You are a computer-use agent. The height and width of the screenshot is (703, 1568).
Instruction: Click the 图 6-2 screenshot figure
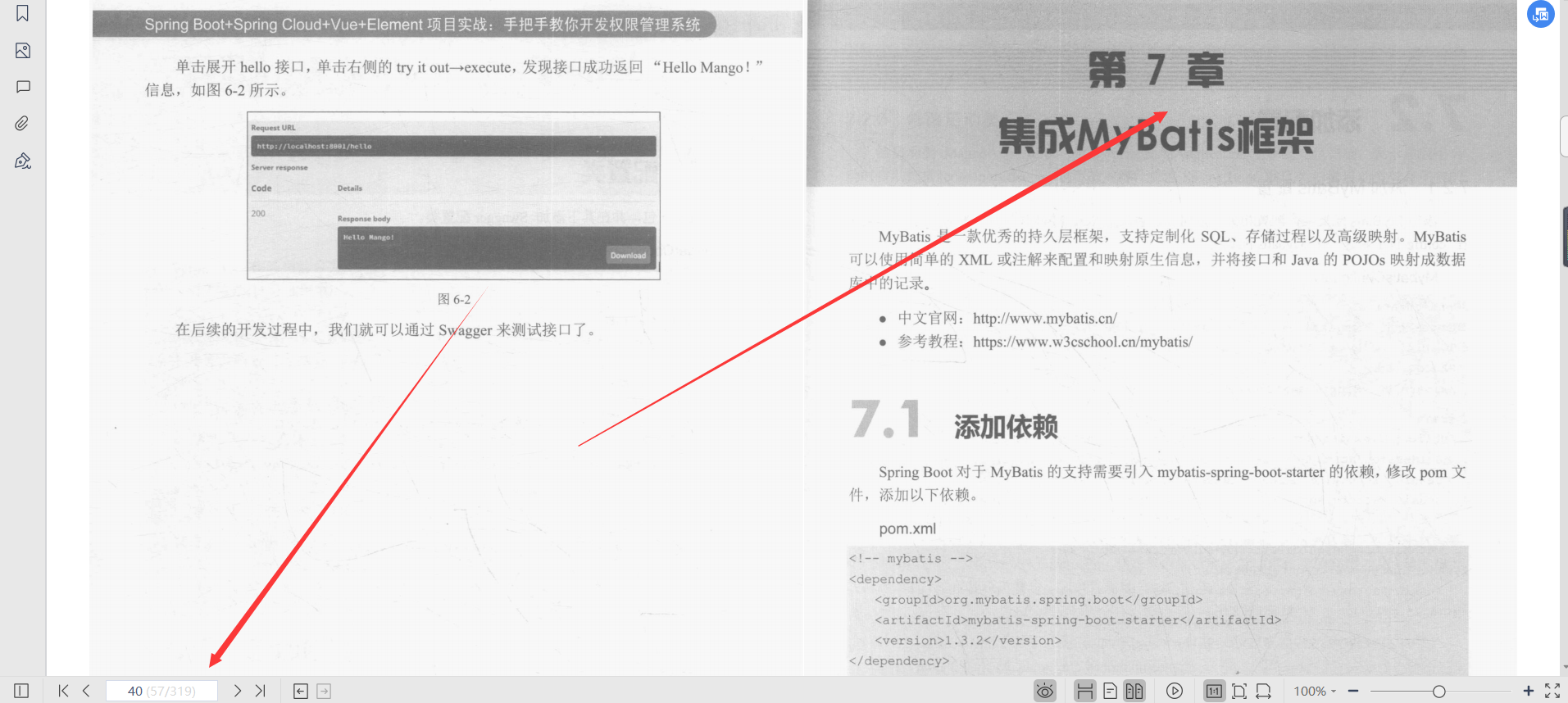(453, 196)
